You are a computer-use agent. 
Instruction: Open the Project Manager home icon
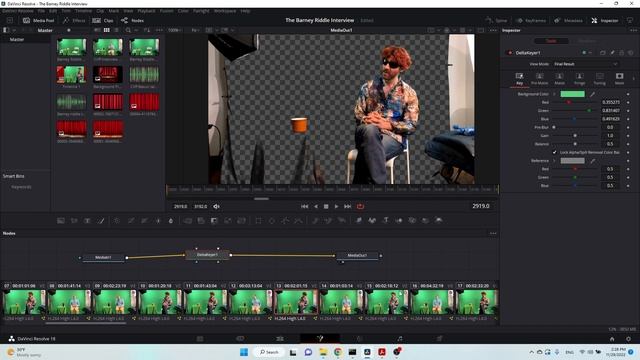[x=612, y=339]
